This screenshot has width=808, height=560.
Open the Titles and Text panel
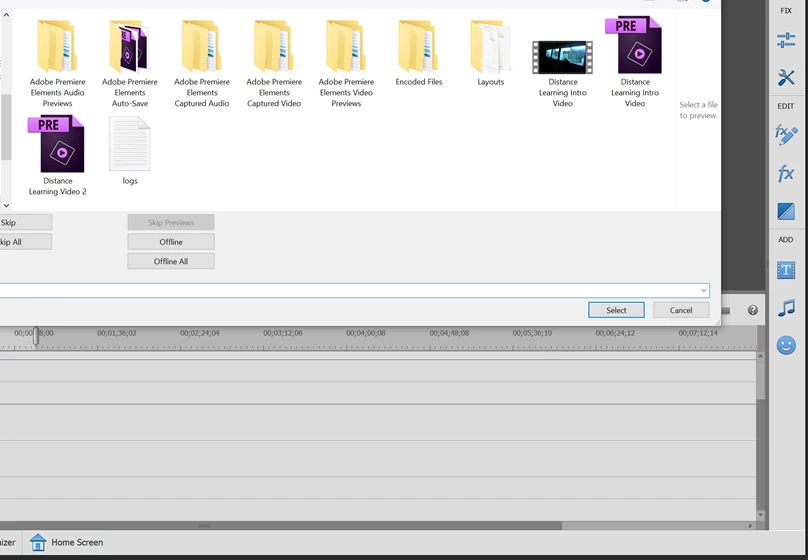[x=786, y=270]
